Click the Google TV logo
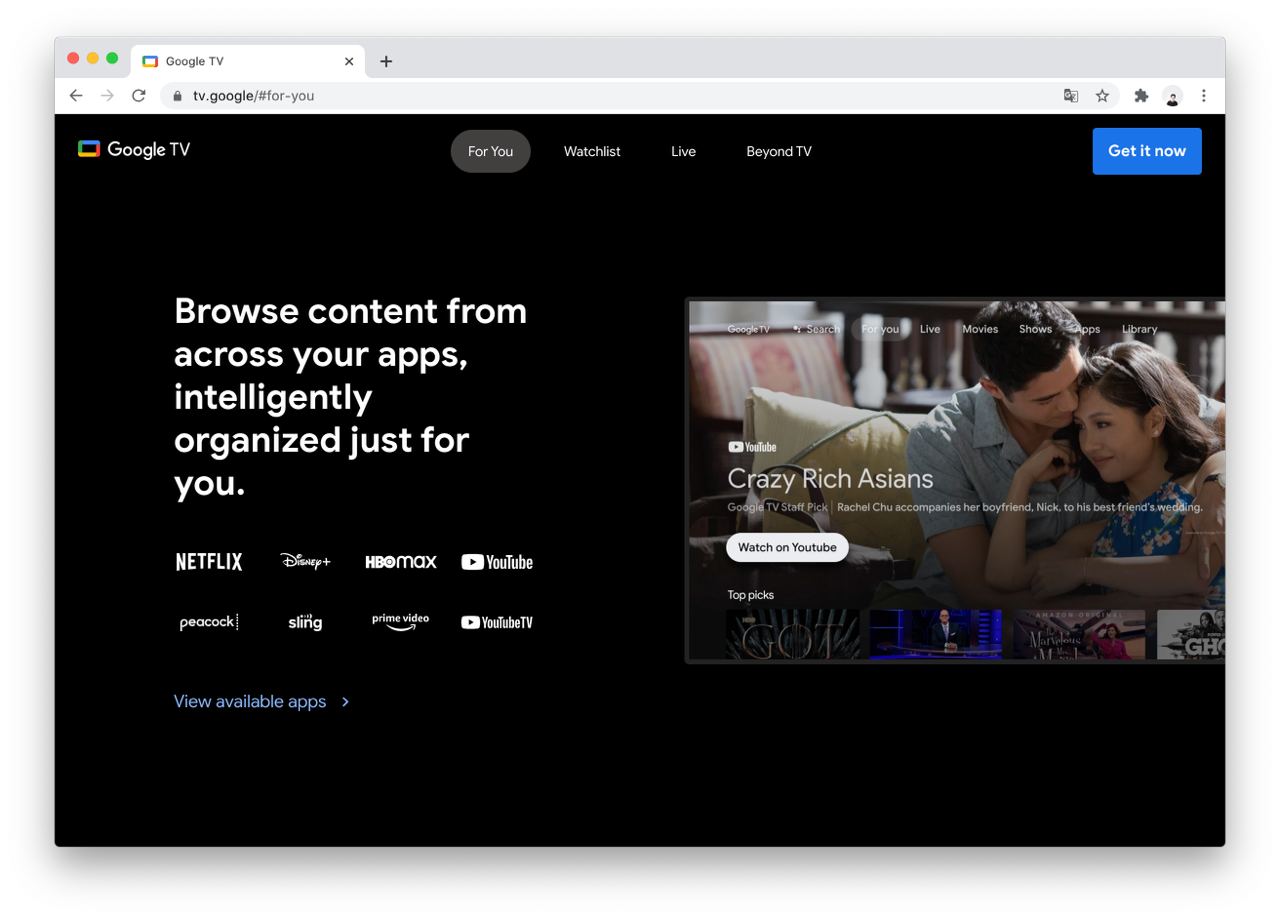The image size is (1280, 919). point(134,150)
